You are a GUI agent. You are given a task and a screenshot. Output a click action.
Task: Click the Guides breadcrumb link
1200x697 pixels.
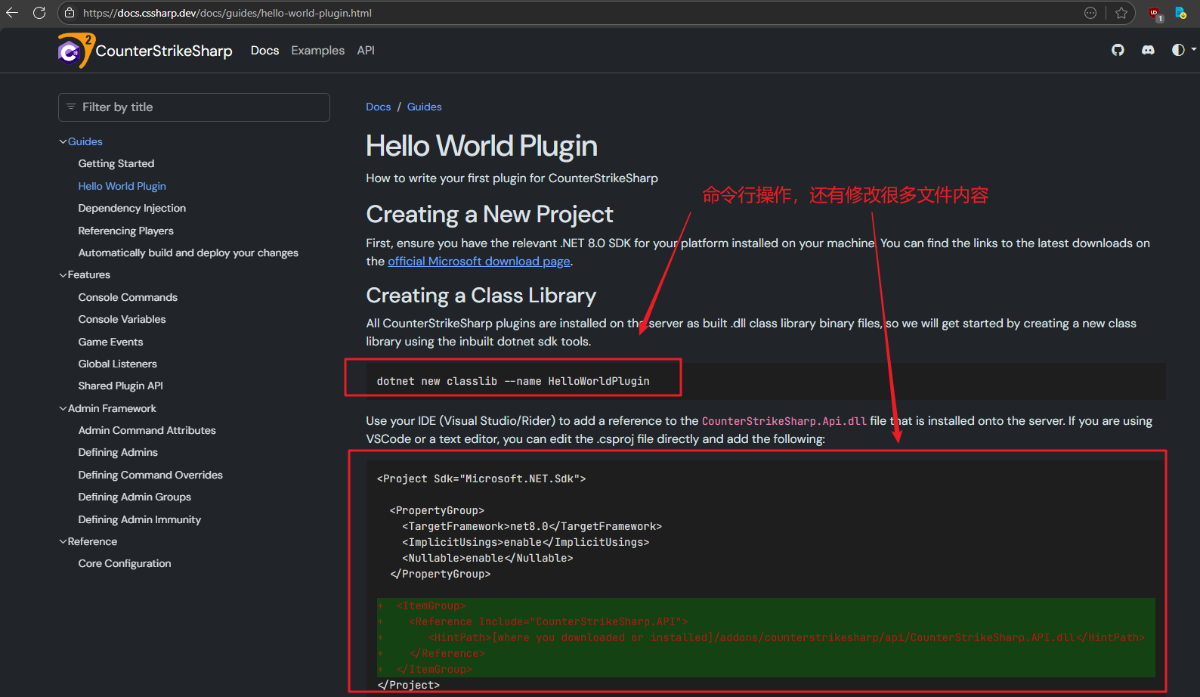pyautogui.click(x=424, y=107)
